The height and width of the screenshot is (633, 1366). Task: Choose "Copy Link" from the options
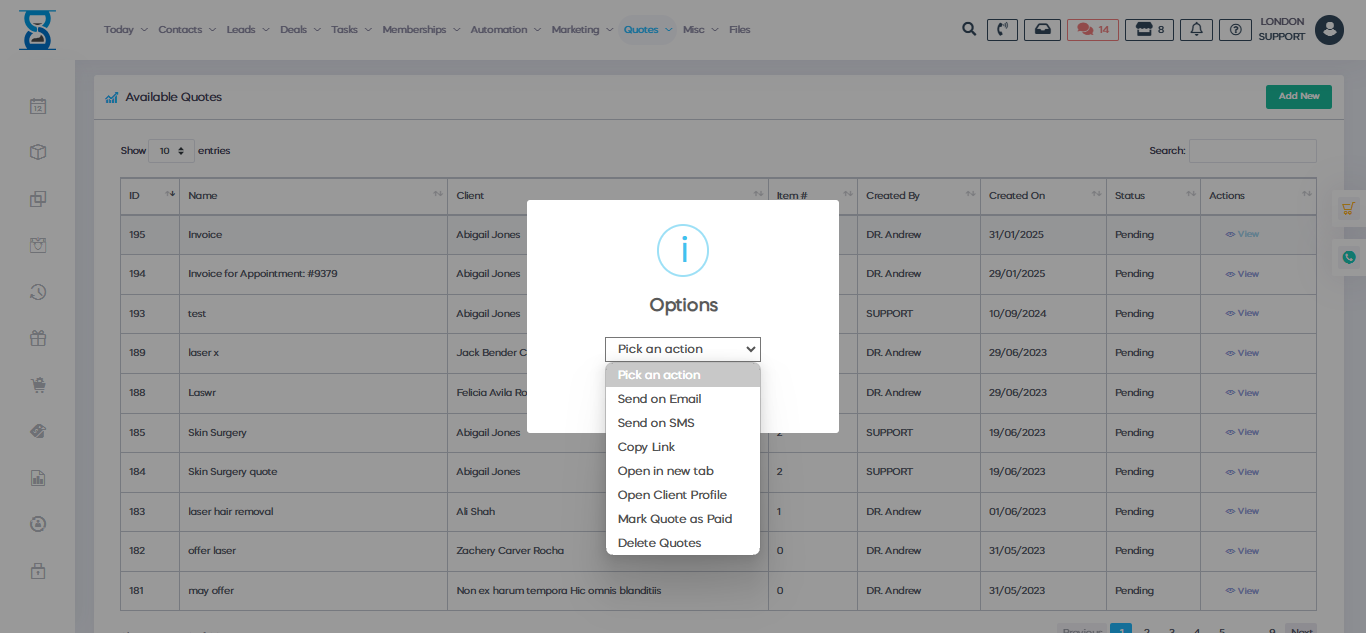coord(646,447)
